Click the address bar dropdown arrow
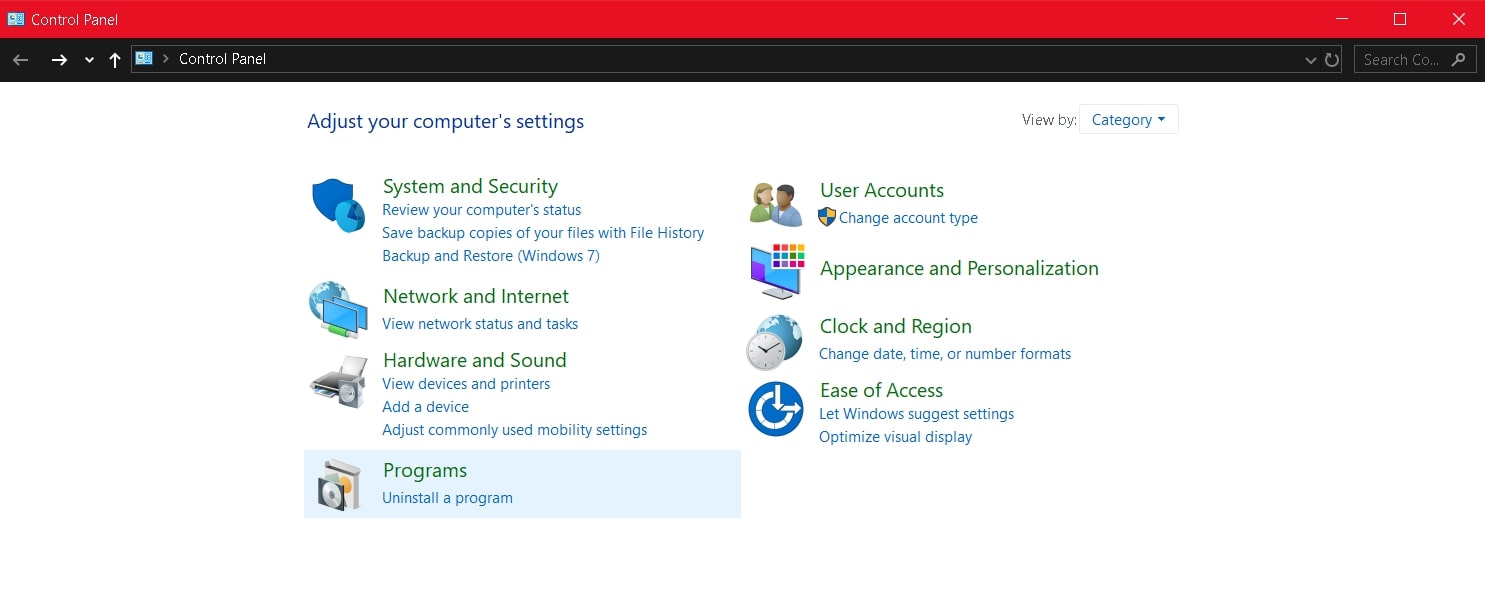Viewport: 1485px width, 606px height. click(1310, 59)
